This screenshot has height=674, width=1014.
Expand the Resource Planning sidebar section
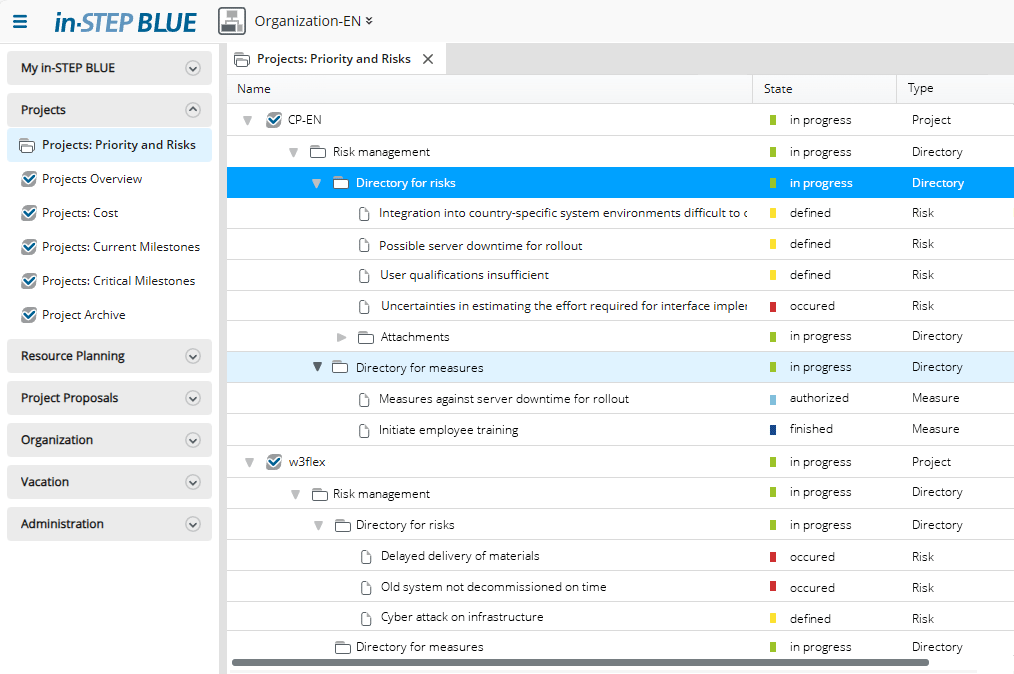pos(193,356)
